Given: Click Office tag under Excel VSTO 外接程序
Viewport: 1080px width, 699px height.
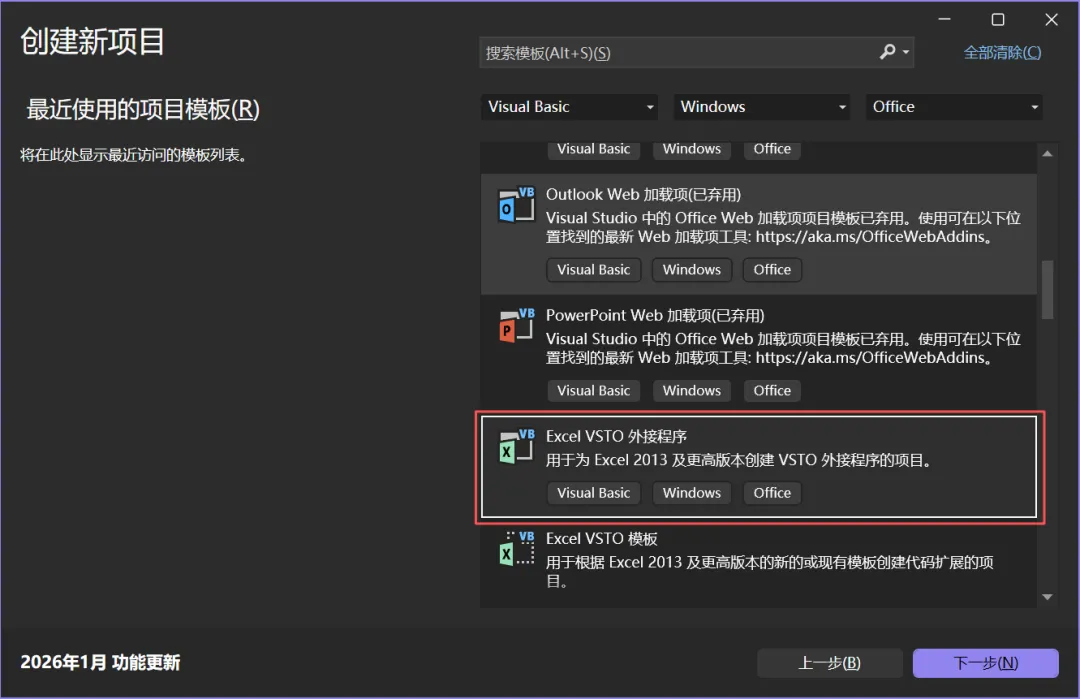Looking at the screenshot, I should click(x=772, y=493).
